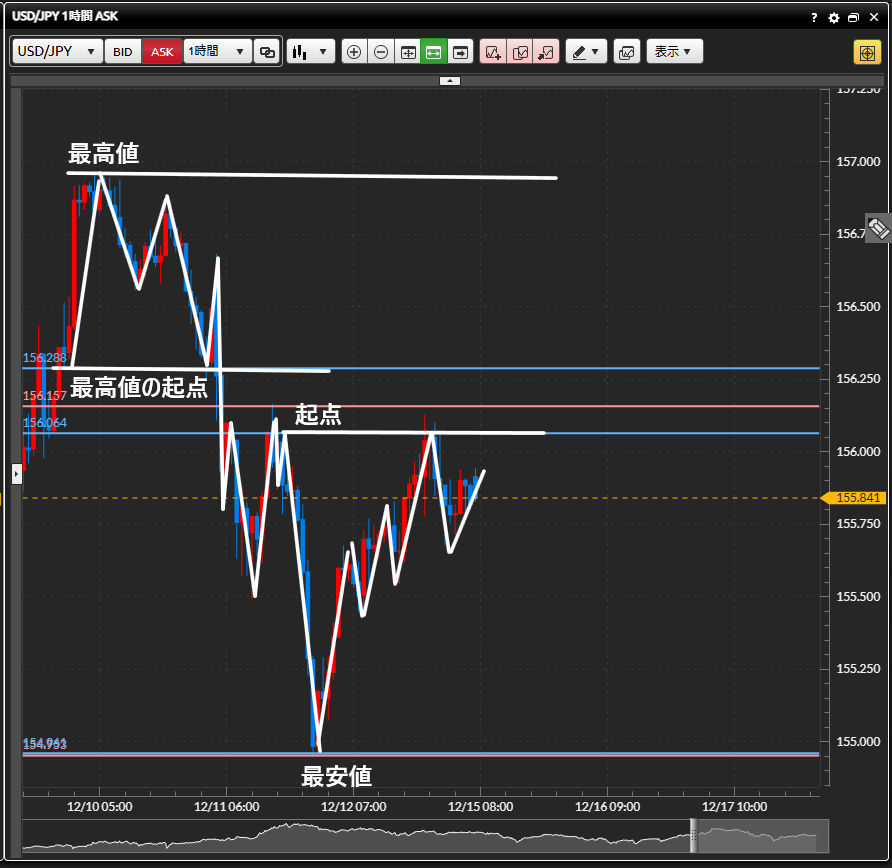Click the first pink order button

click(x=493, y=52)
